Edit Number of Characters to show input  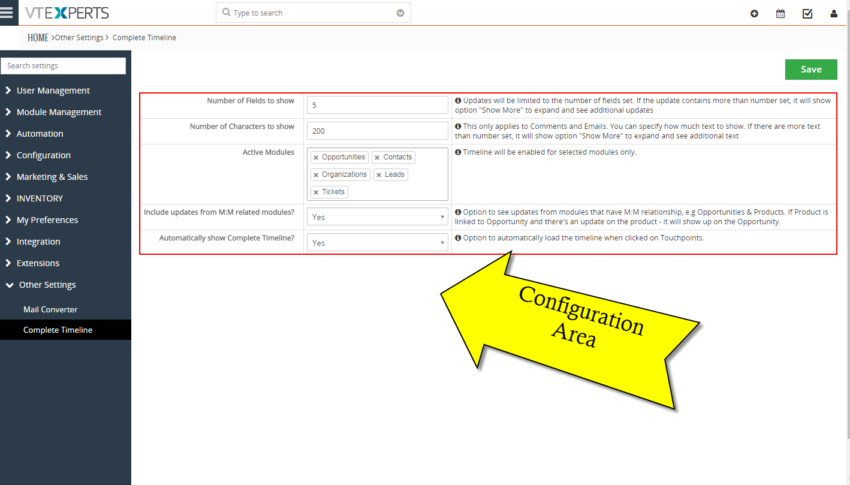tap(377, 131)
